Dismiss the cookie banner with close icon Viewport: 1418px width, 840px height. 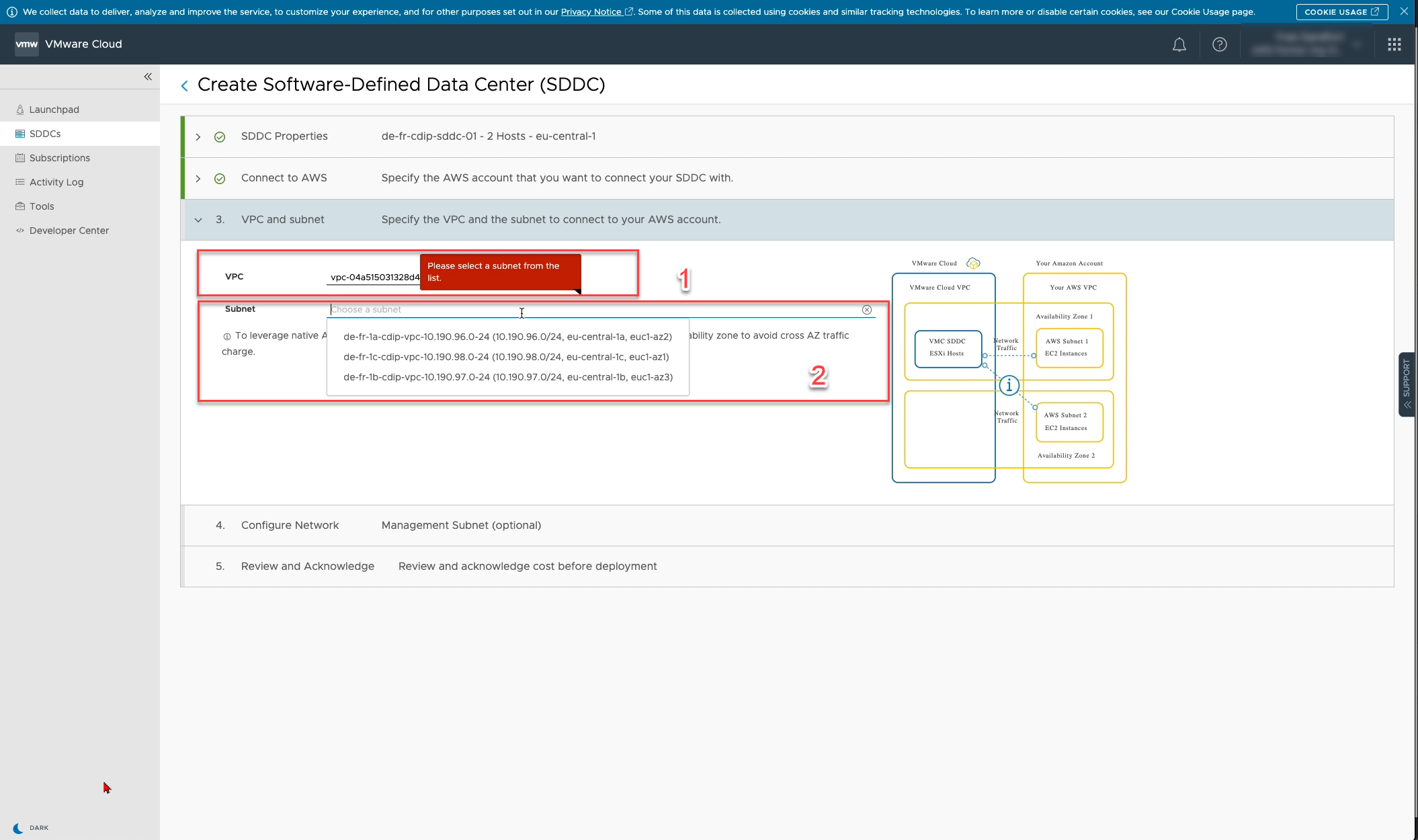pos(1404,11)
